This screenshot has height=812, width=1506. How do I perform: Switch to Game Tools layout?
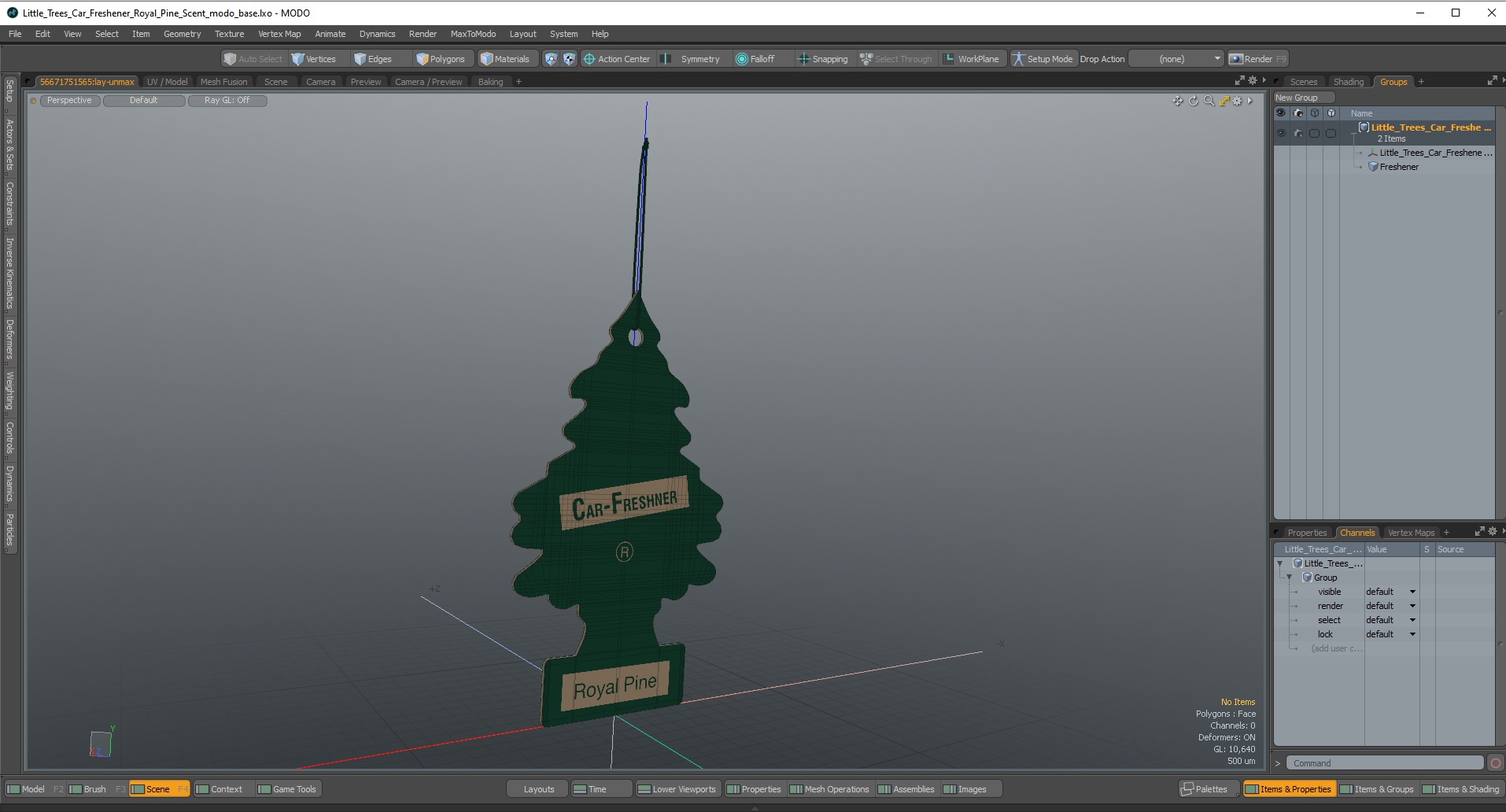tap(287, 789)
